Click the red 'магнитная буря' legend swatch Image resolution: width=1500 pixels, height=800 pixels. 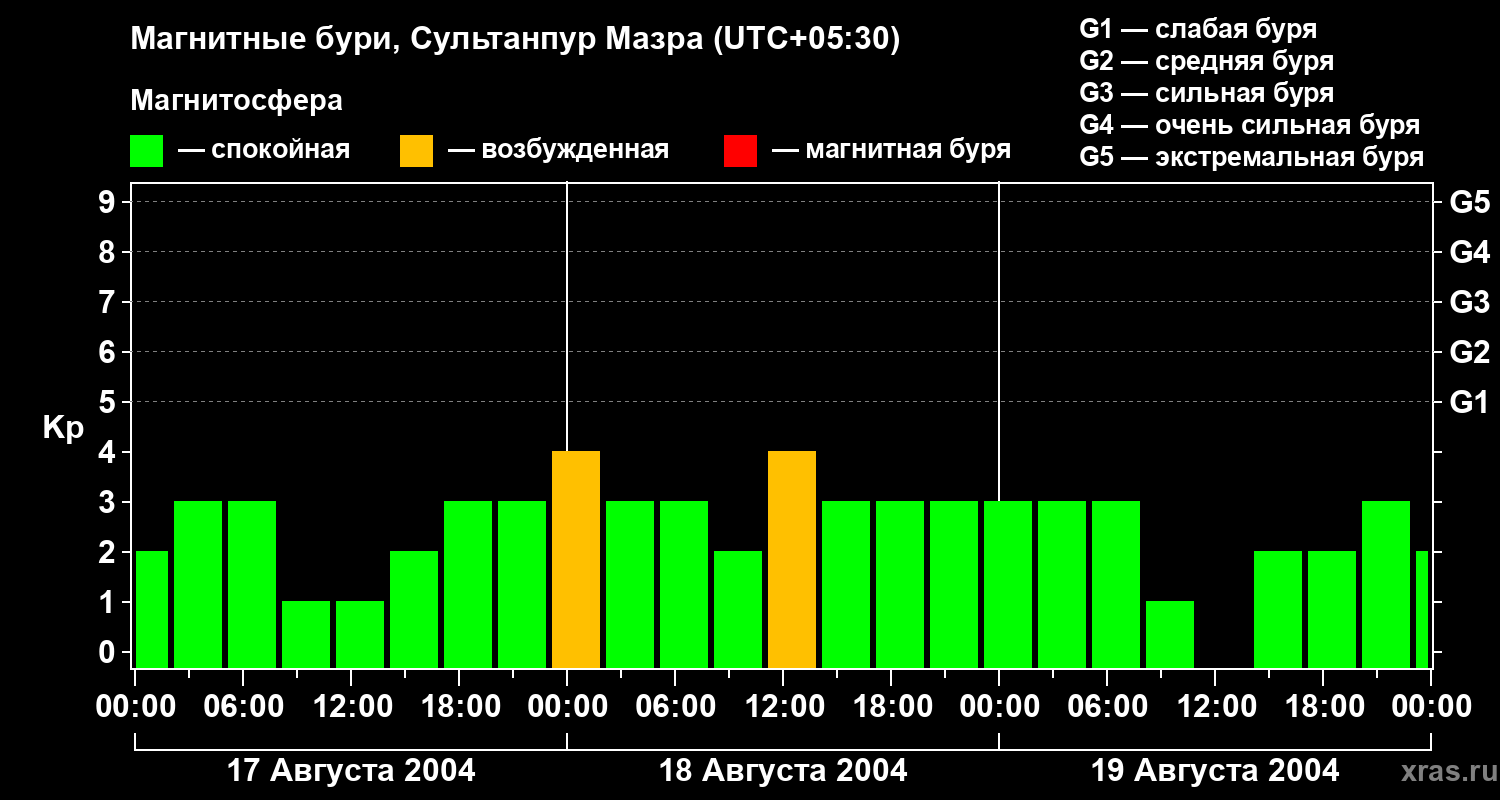click(740, 151)
